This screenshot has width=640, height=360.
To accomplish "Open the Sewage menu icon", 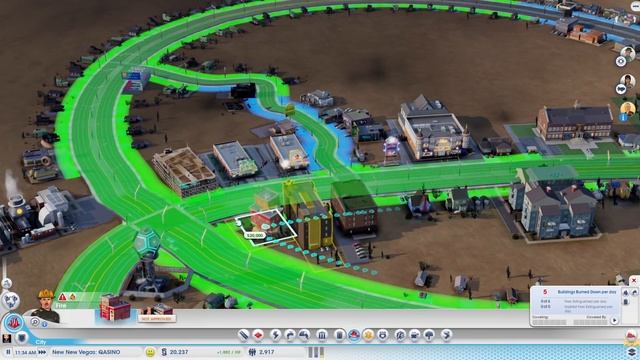I will 304,335.
